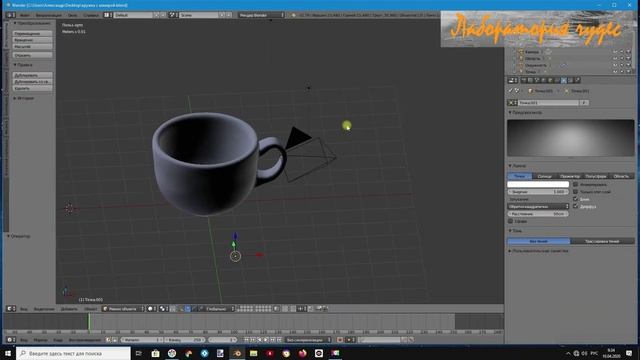Open Task View on the taskbar
640x360 pixels.
point(139,353)
